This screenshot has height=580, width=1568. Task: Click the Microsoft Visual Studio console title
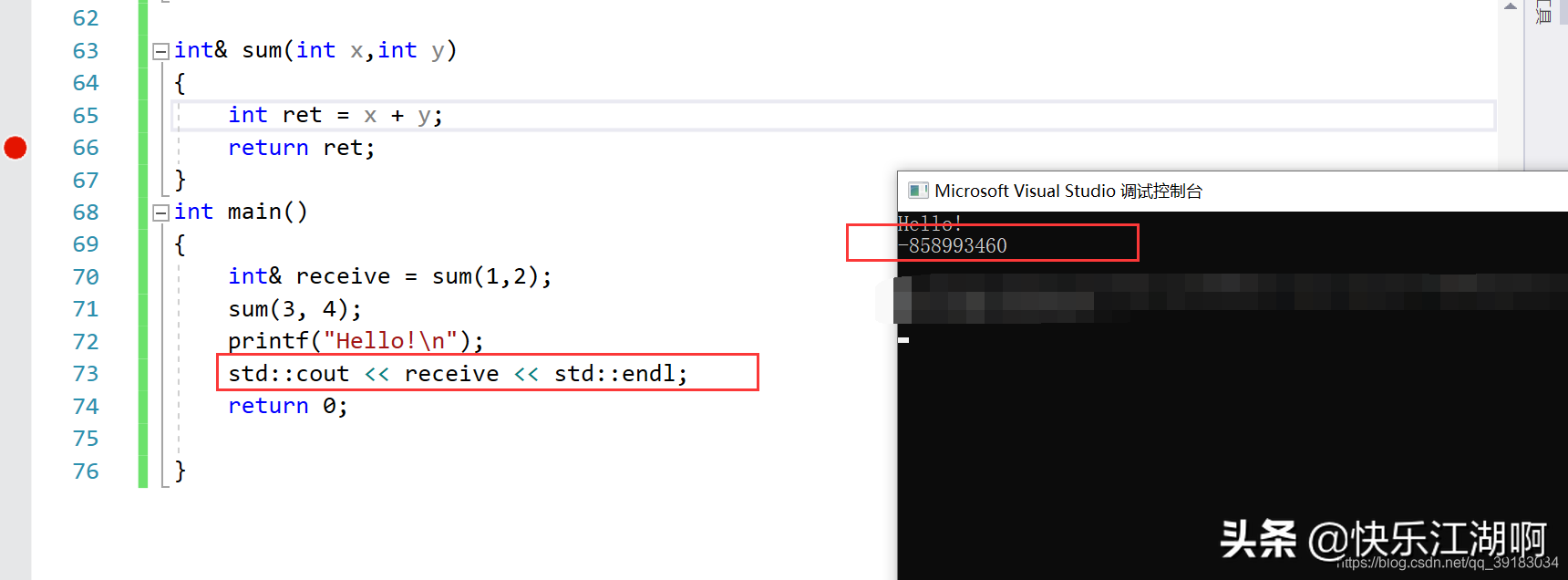point(1068,191)
